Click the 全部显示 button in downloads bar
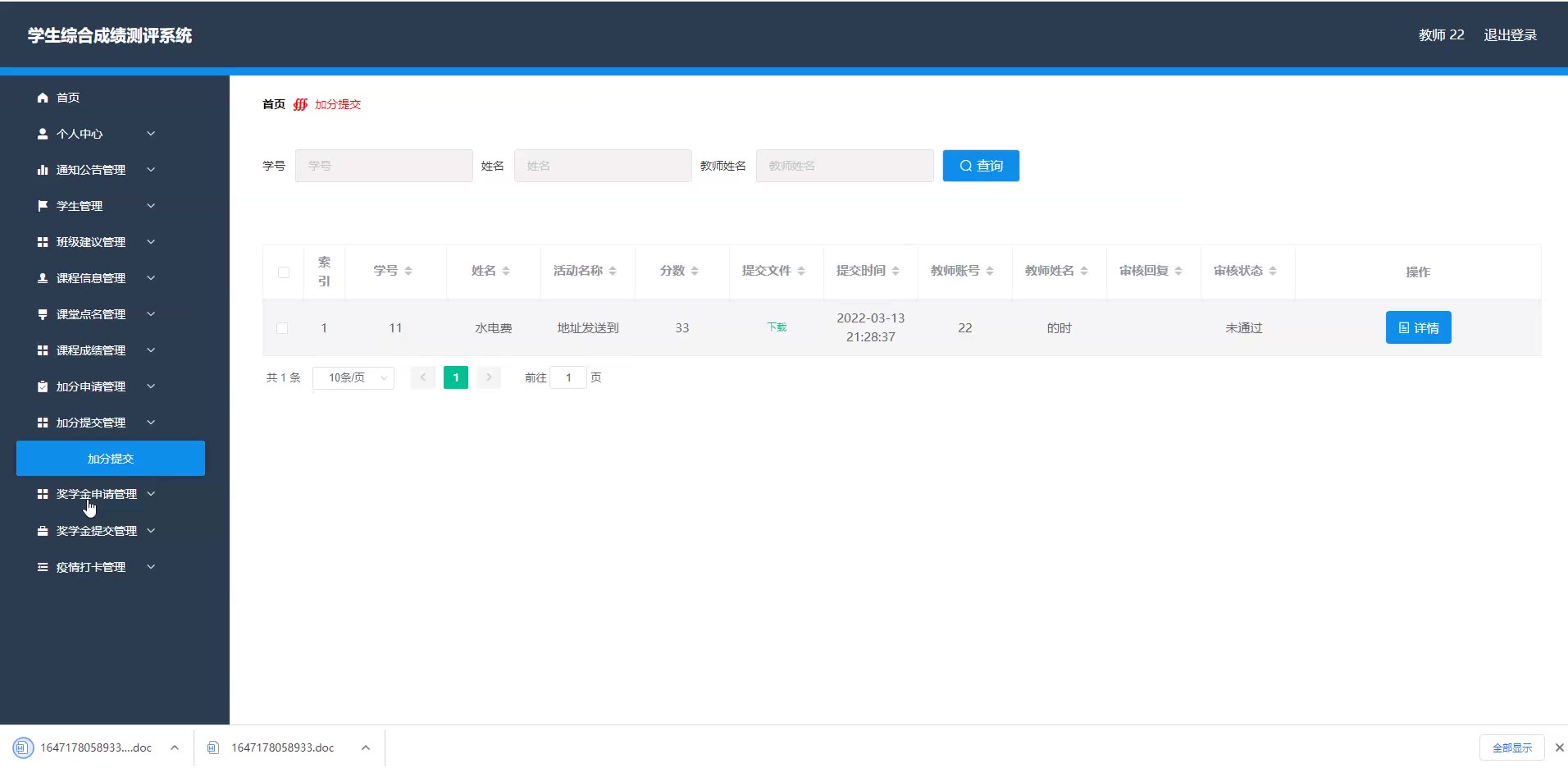This screenshot has width=1568, height=768. [1512, 747]
